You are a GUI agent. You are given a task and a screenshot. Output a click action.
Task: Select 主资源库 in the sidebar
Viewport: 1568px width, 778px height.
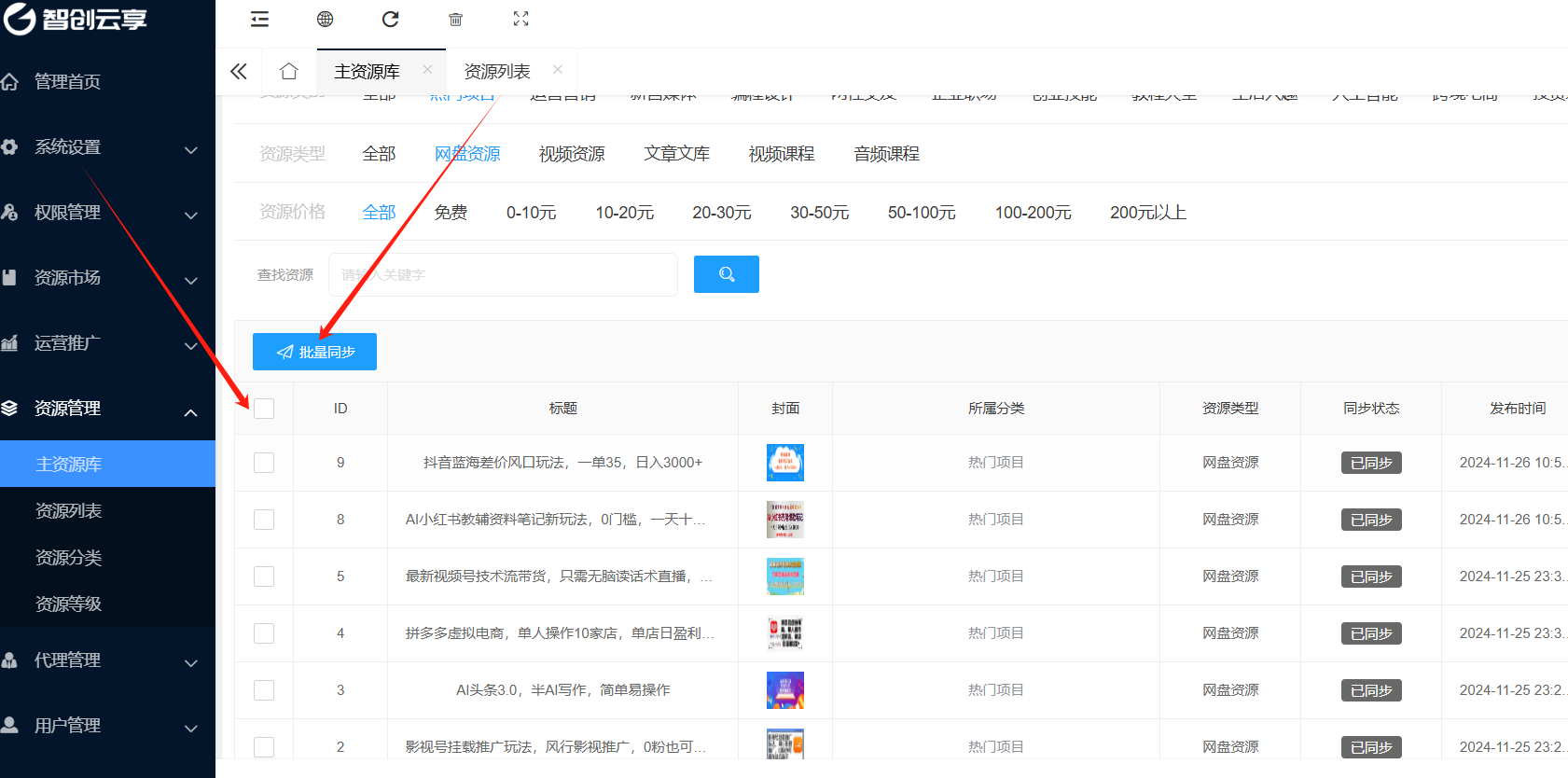tap(107, 464)
